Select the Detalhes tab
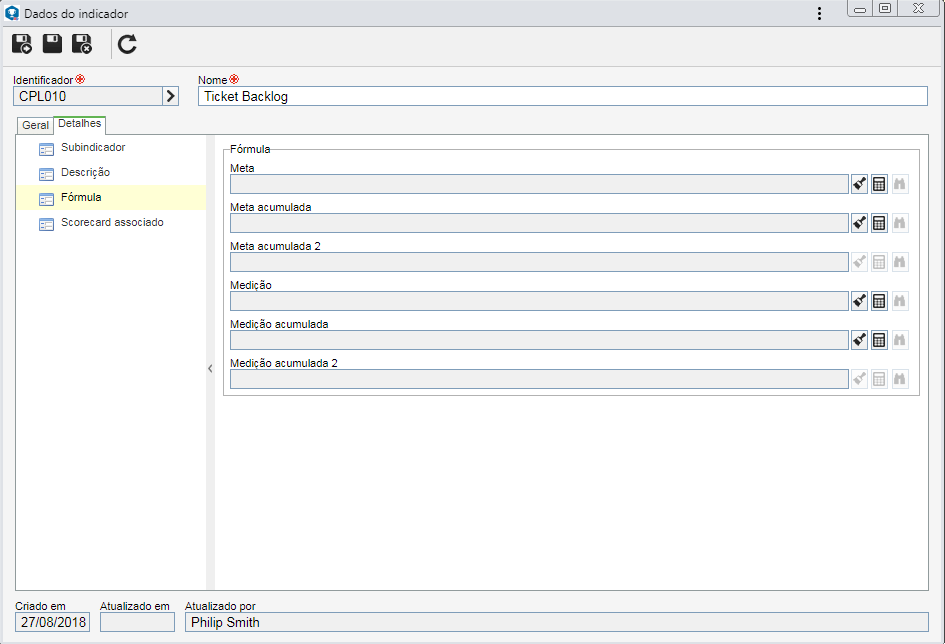945x644 pixels. pyautogui.click(x=80, y=124)
